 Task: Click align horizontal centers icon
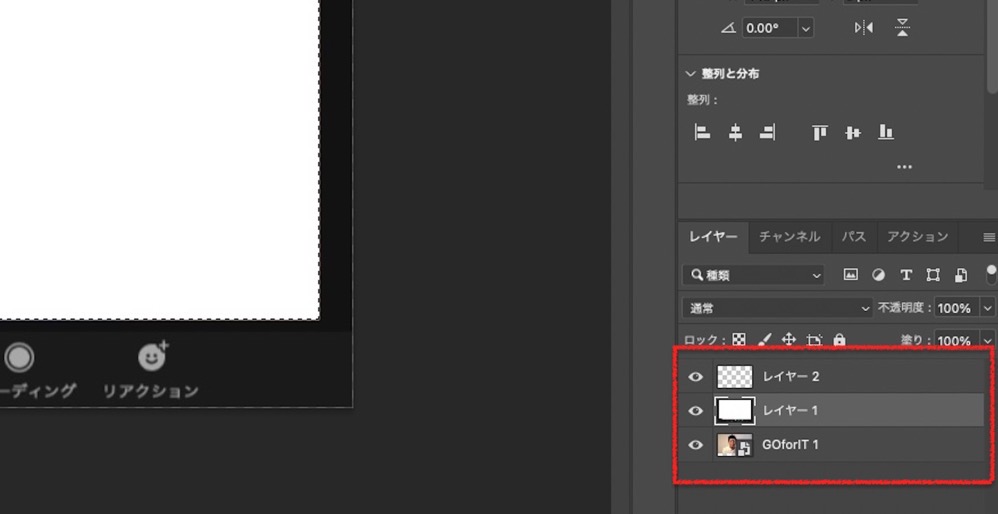click(735, 132)
